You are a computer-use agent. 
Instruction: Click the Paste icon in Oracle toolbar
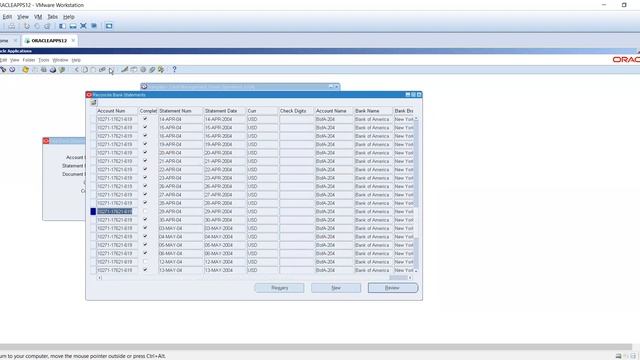(x=93, y=70)
